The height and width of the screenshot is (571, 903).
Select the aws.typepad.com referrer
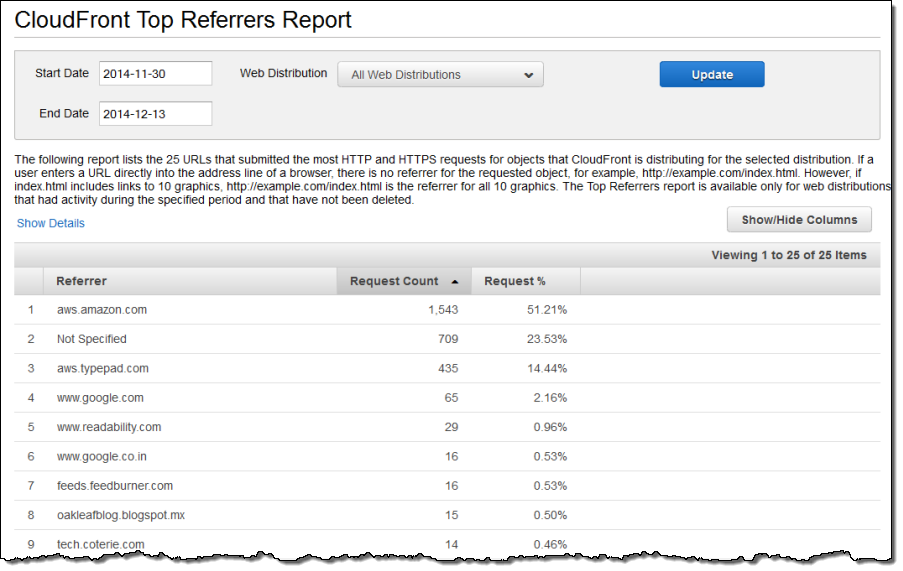tap(103, 368)
